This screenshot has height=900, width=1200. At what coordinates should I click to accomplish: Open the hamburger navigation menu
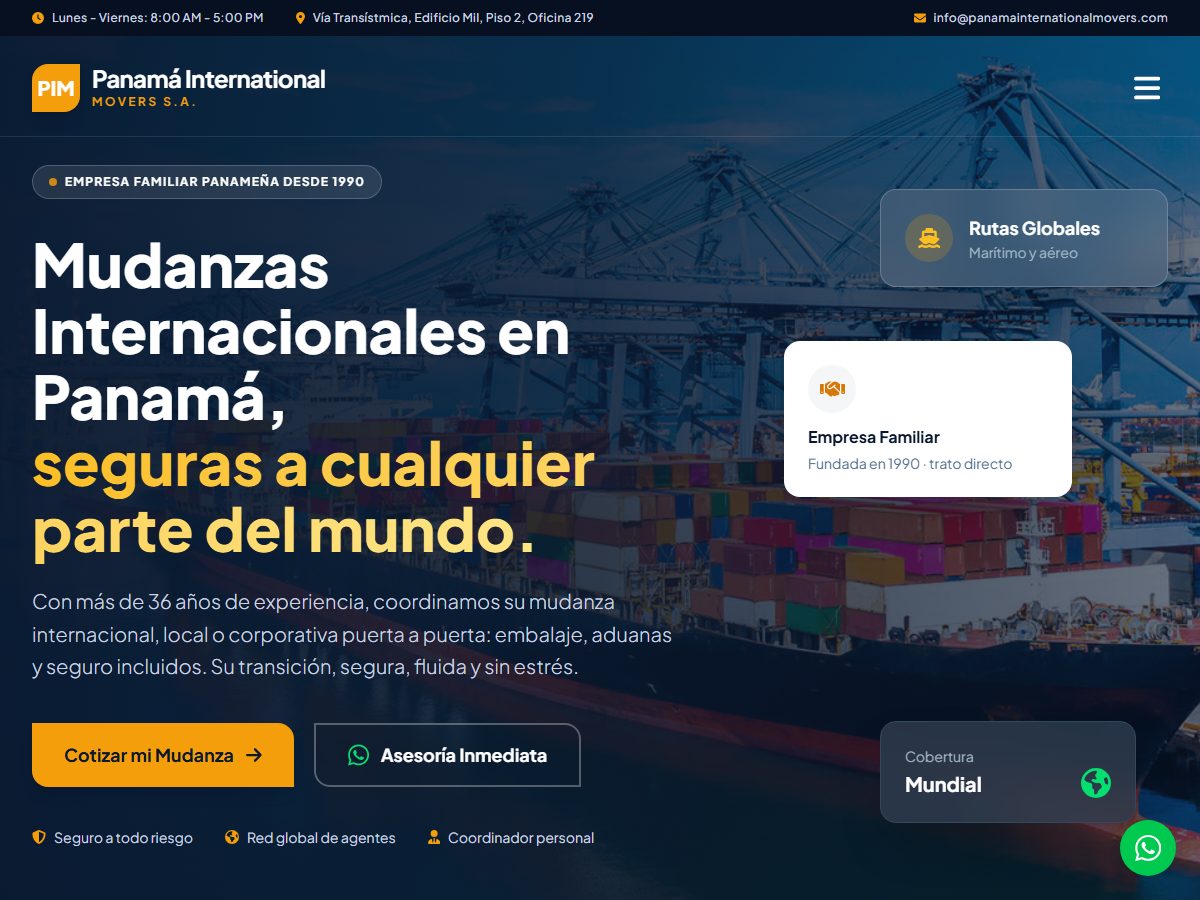1147,88
